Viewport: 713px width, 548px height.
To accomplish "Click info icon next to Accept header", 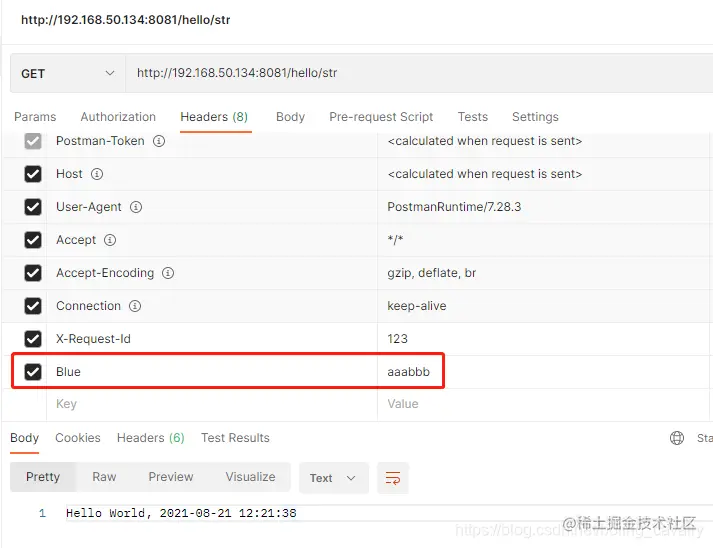I will click(x=110, y=240).
